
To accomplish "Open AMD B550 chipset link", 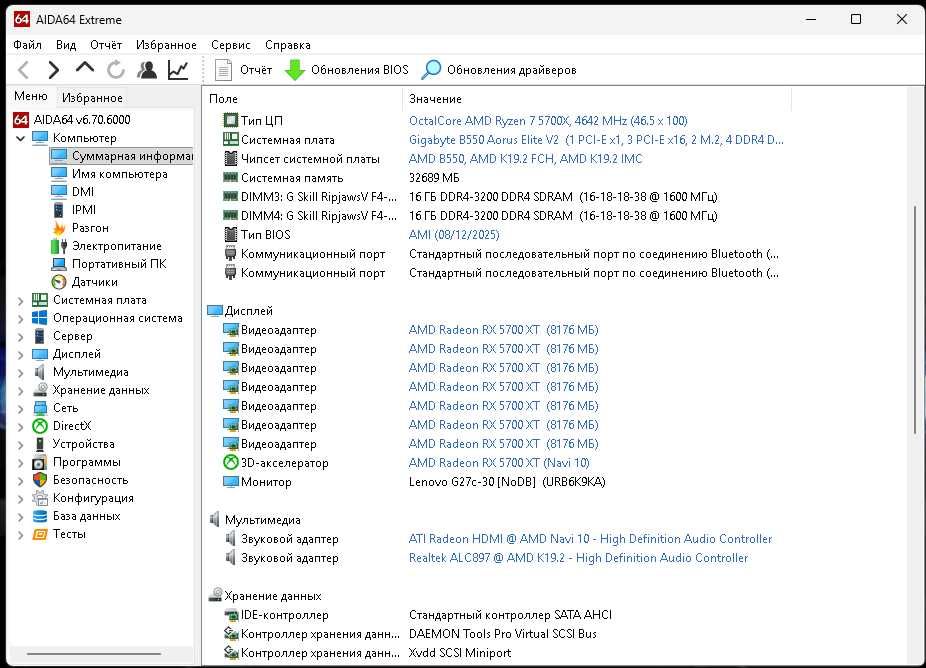I will pos(525,159).
